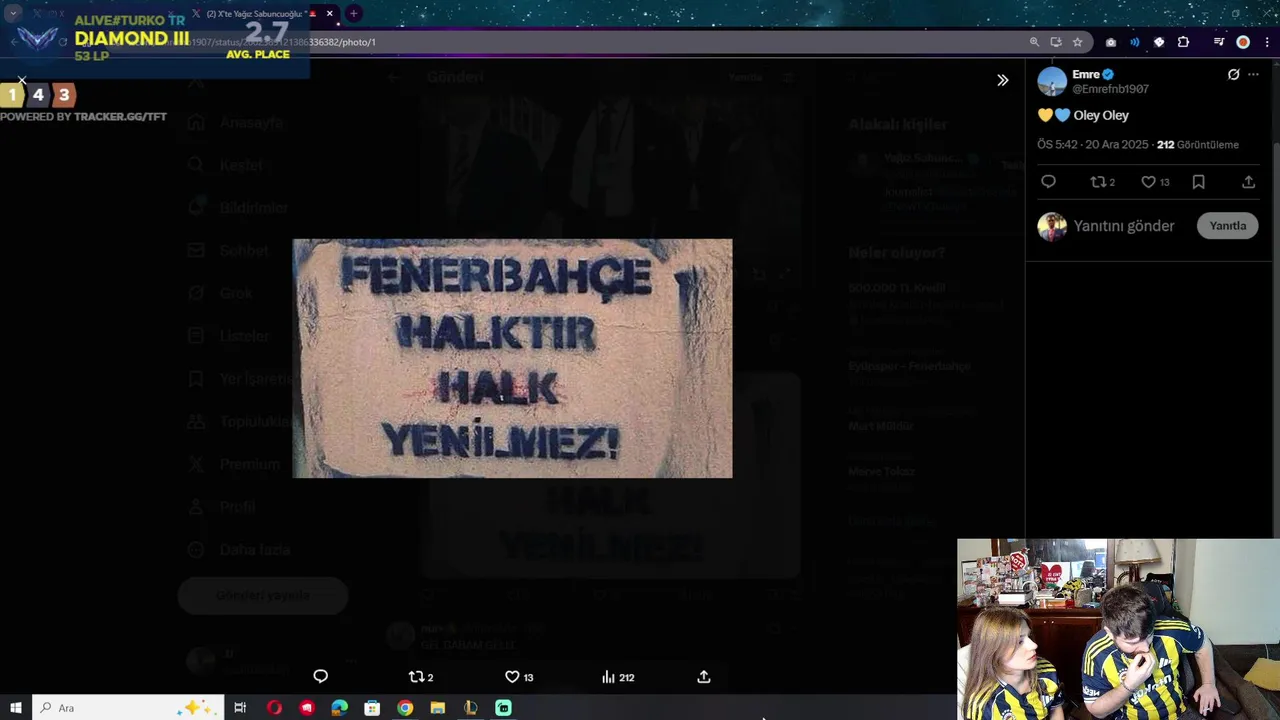This screenshot has width=1280, height=720.
Task: Click the reply bubble icon below the photo
Action: click(320, 677)
